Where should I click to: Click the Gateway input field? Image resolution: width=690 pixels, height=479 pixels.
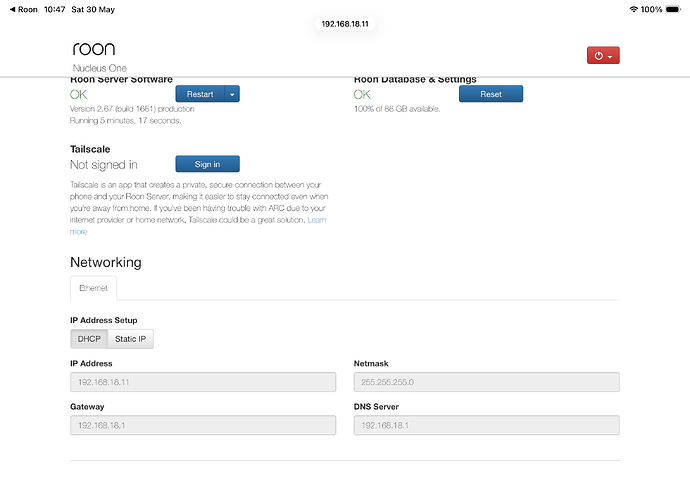(203, 425)
